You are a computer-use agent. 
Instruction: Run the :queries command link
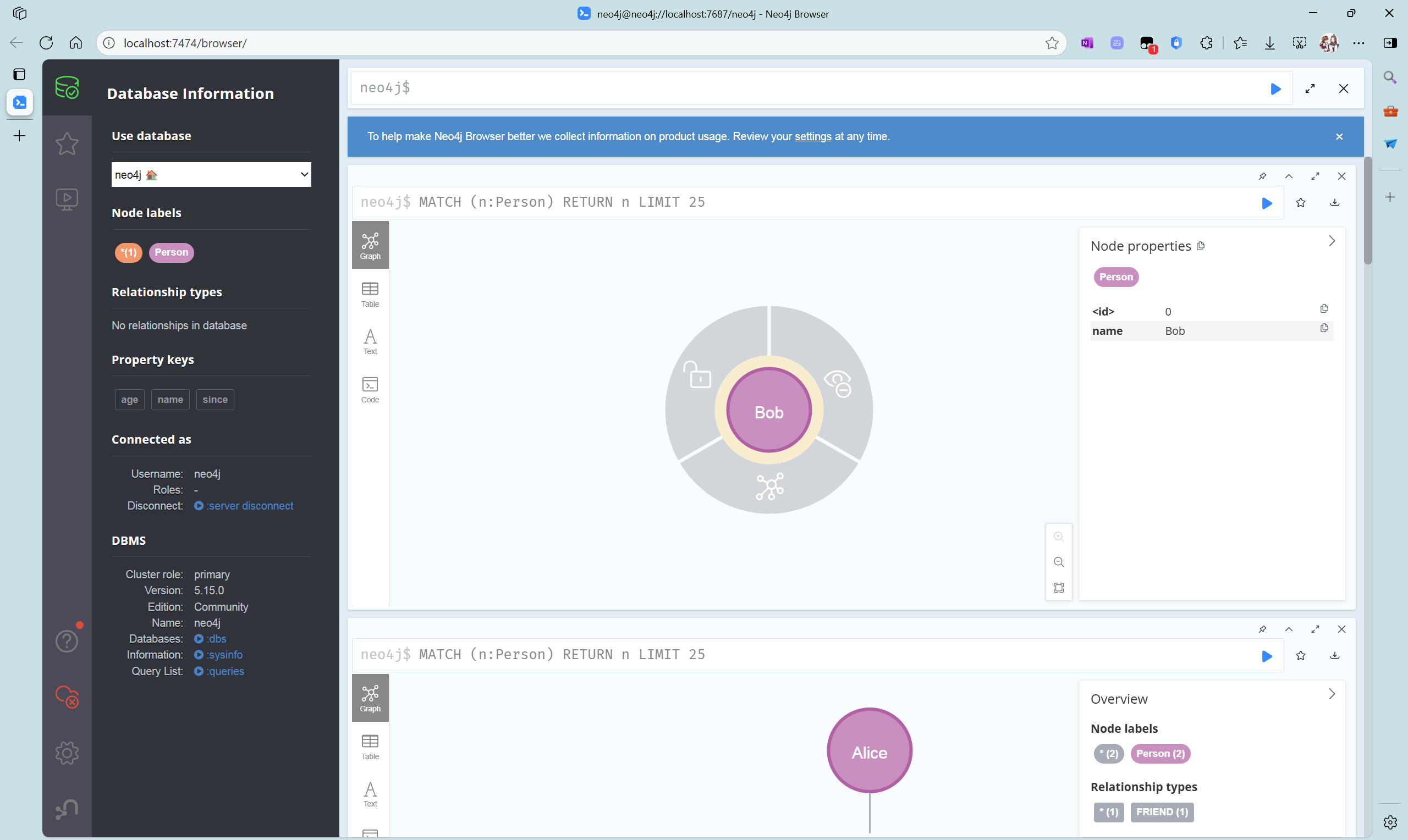(219, 671)
